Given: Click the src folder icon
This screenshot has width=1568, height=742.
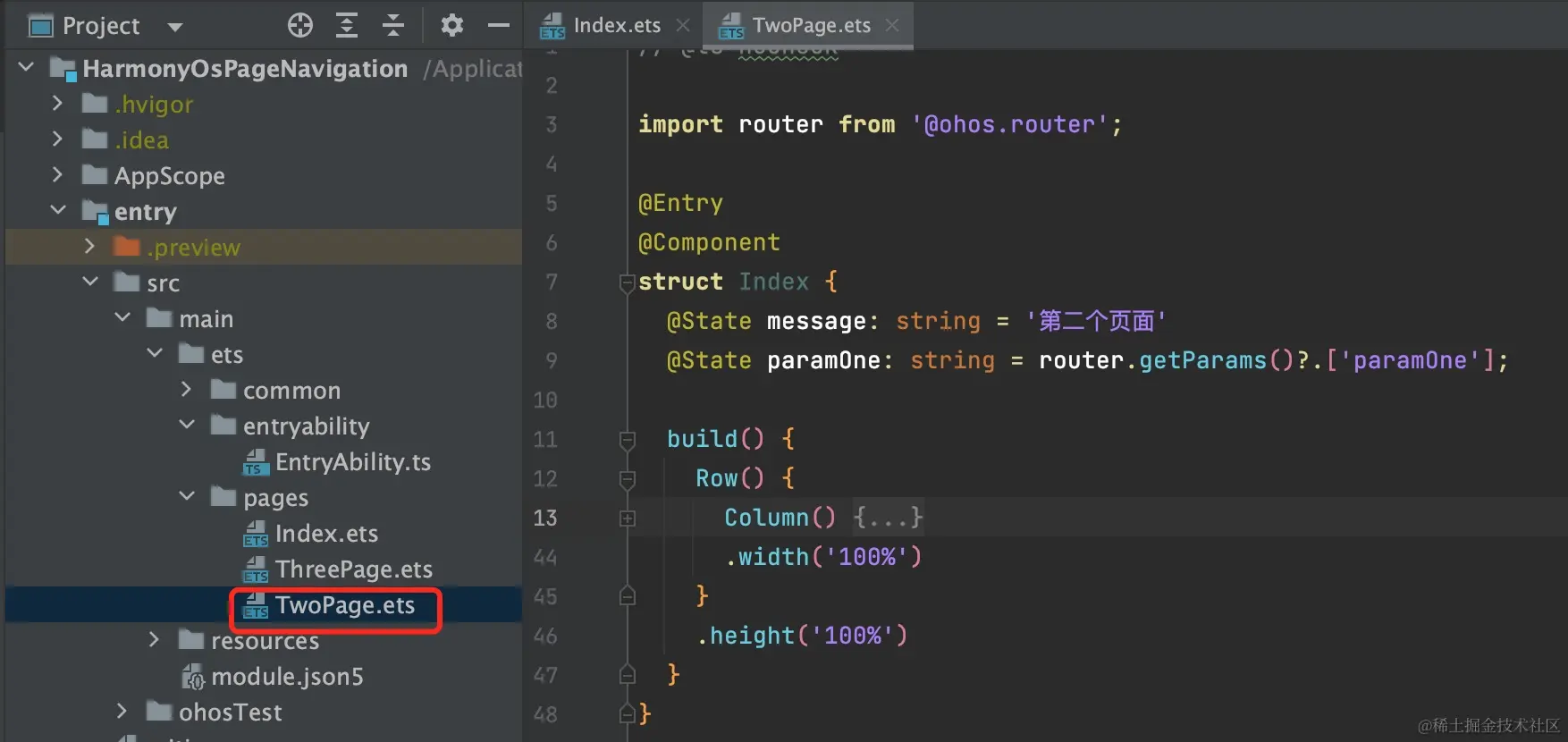Looking at the screenshot, I should [127, 282].
